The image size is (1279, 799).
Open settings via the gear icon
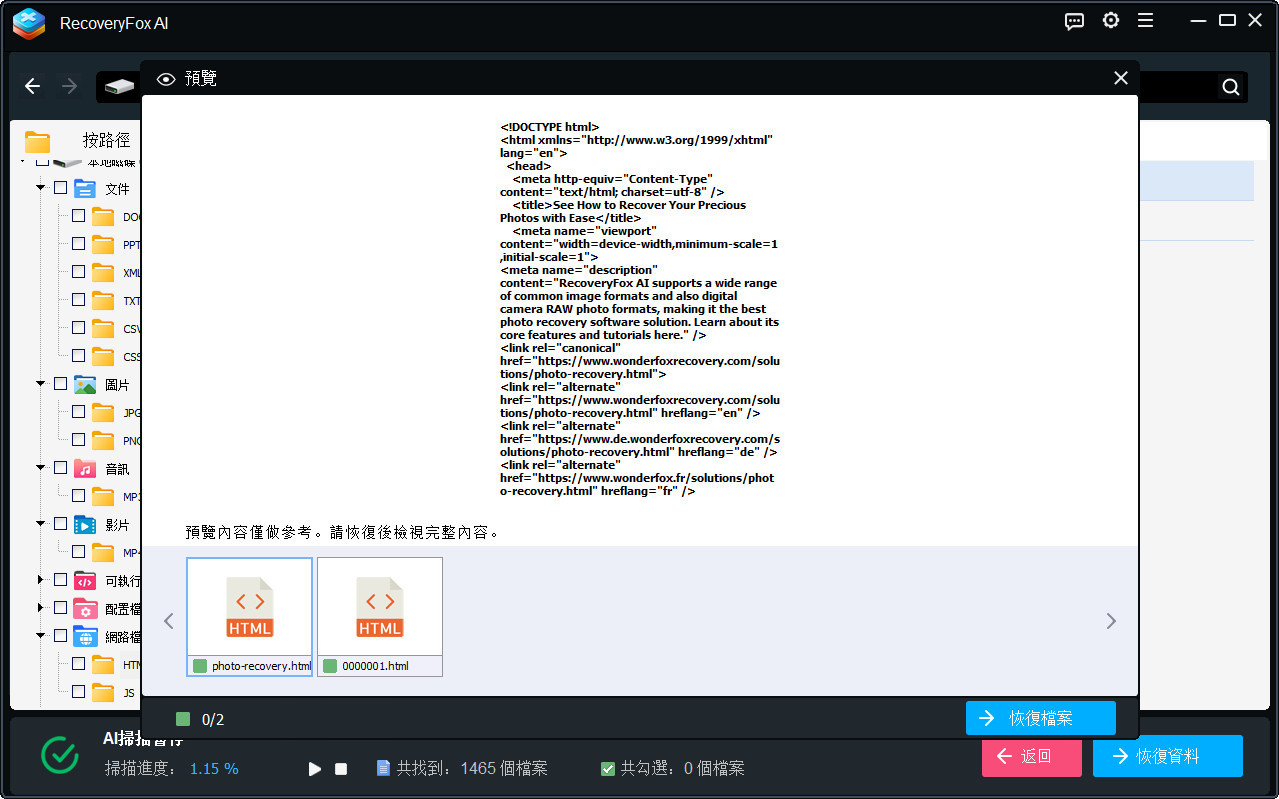1110,20
